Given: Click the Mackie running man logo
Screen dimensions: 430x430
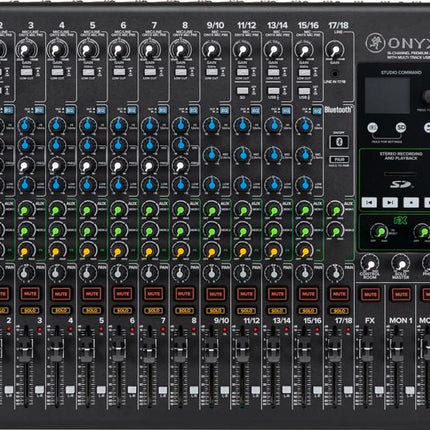Looking at the screenshot, I should (x=375, y=43).
